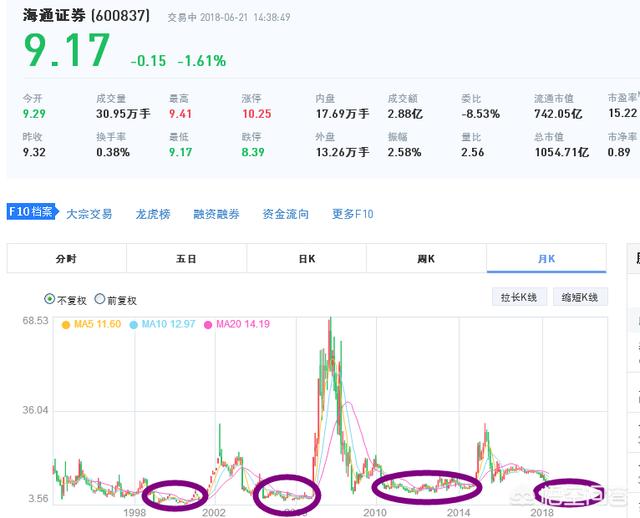The width and height of the screenshot is (640, 518).
Task: Switch to the 分时 chart tab
Action: pyautogui.click(x=66, y=258)
